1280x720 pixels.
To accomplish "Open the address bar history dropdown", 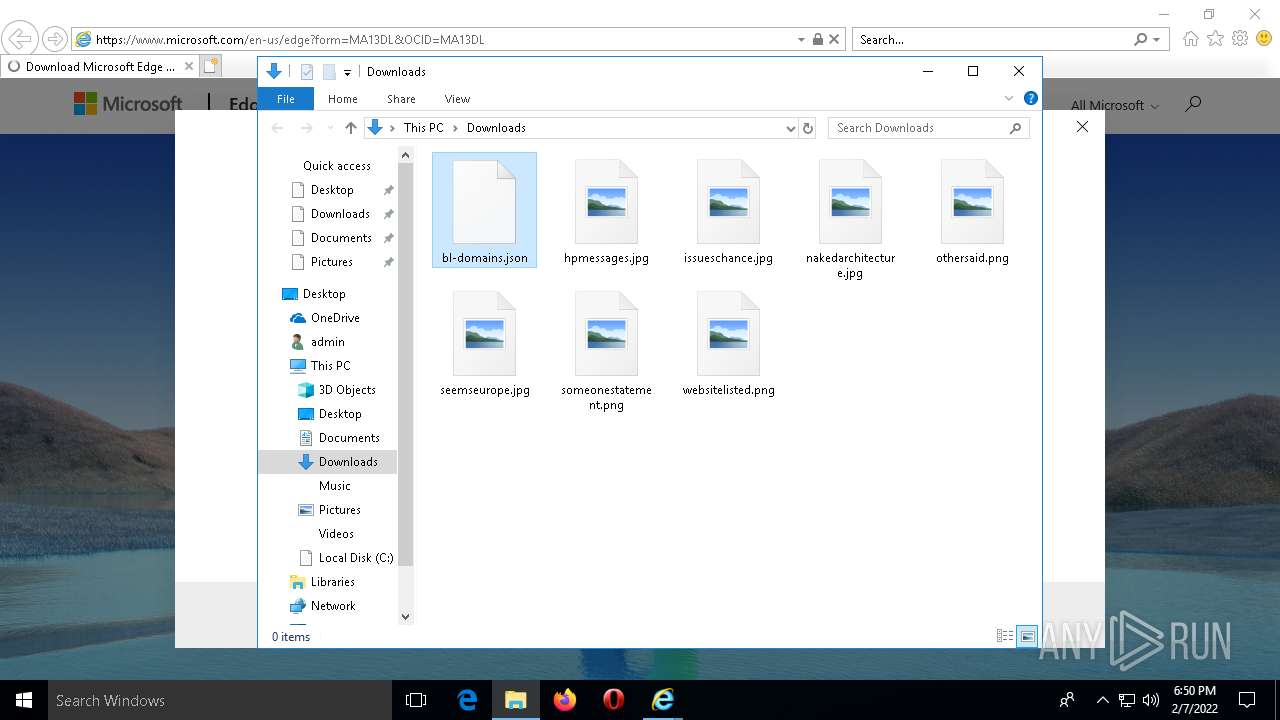I will click(x=790, y=128).
